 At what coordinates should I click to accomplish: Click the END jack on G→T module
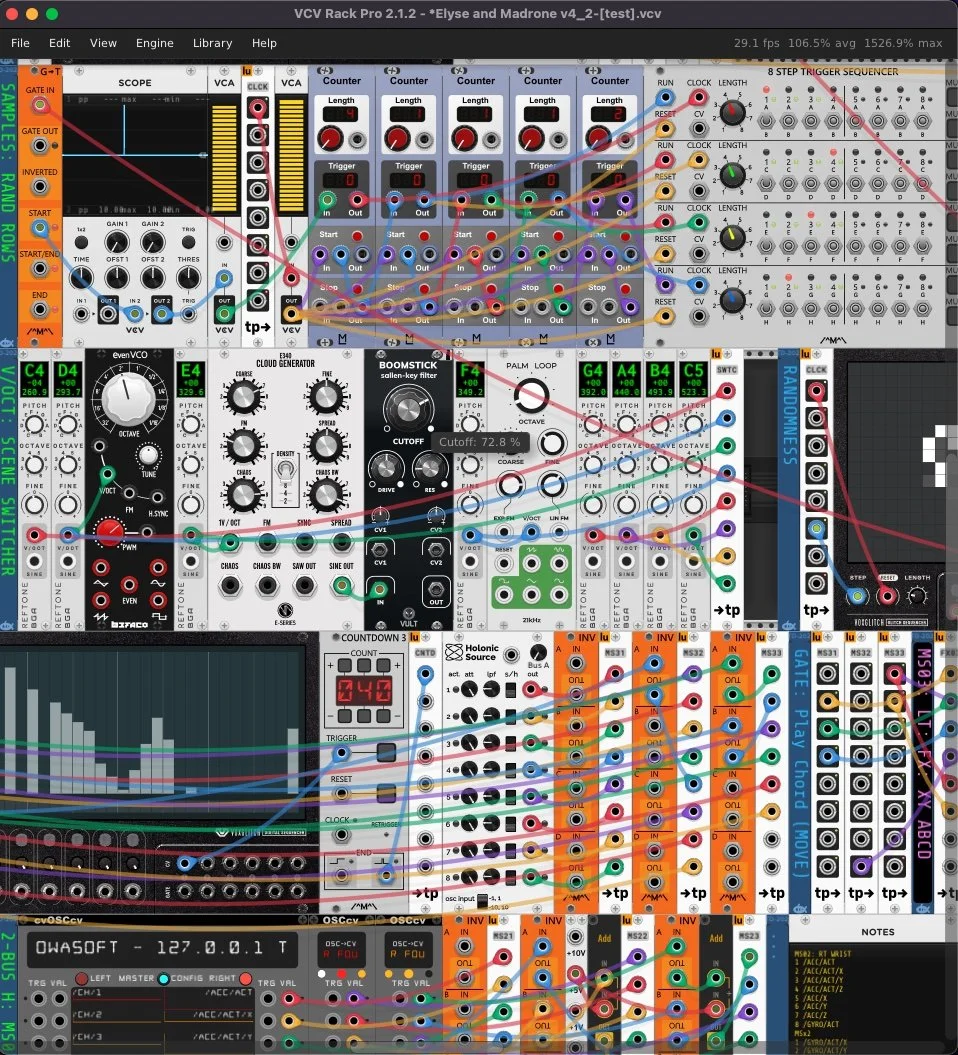point(40,310)
